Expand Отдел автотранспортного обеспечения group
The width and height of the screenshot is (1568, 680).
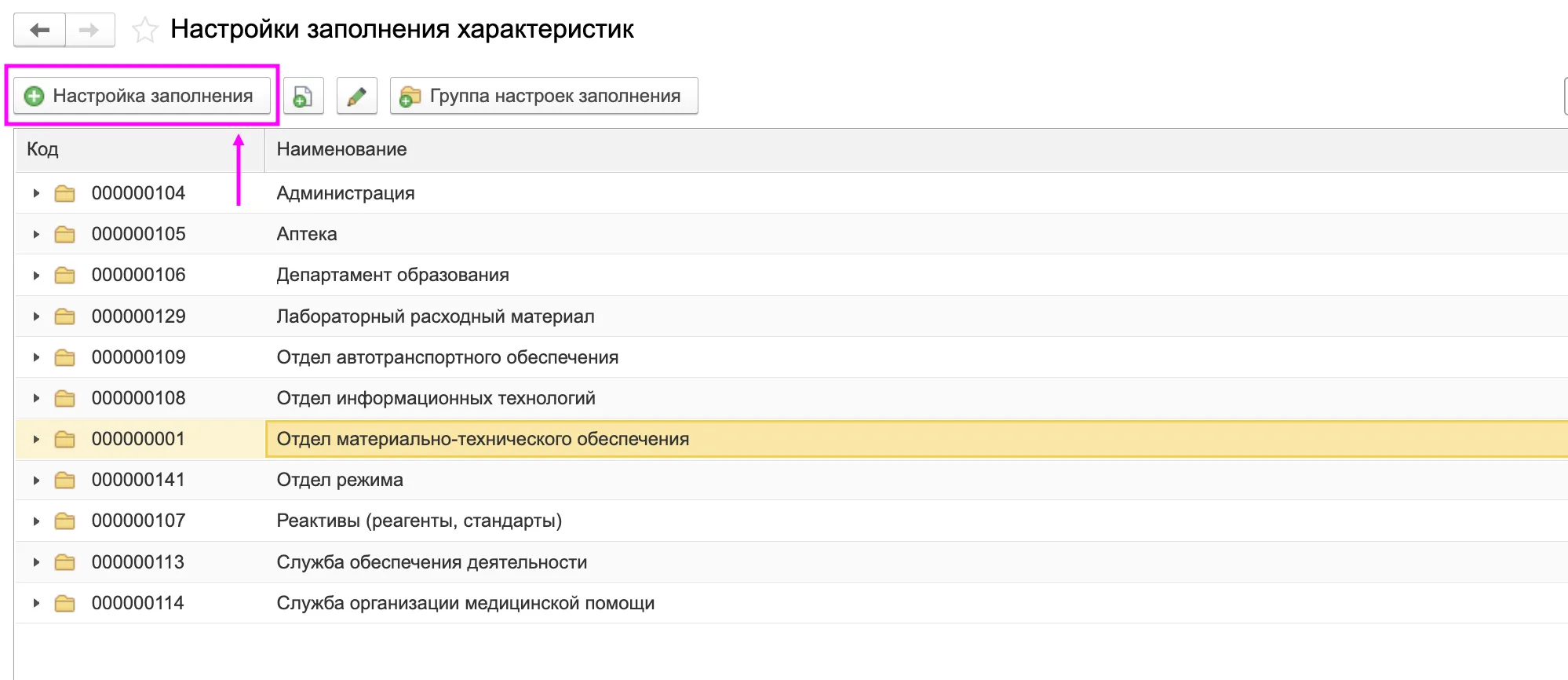point(36,357)
